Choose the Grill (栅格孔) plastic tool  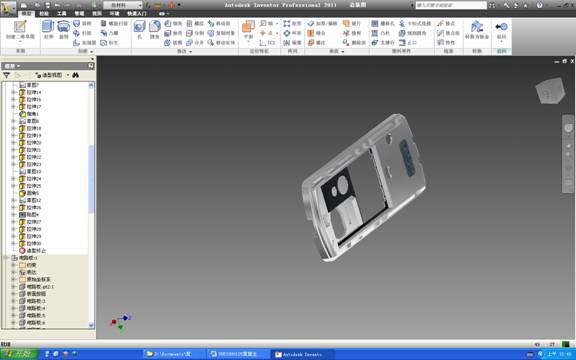pyautogui.click(x=383, y=24)
